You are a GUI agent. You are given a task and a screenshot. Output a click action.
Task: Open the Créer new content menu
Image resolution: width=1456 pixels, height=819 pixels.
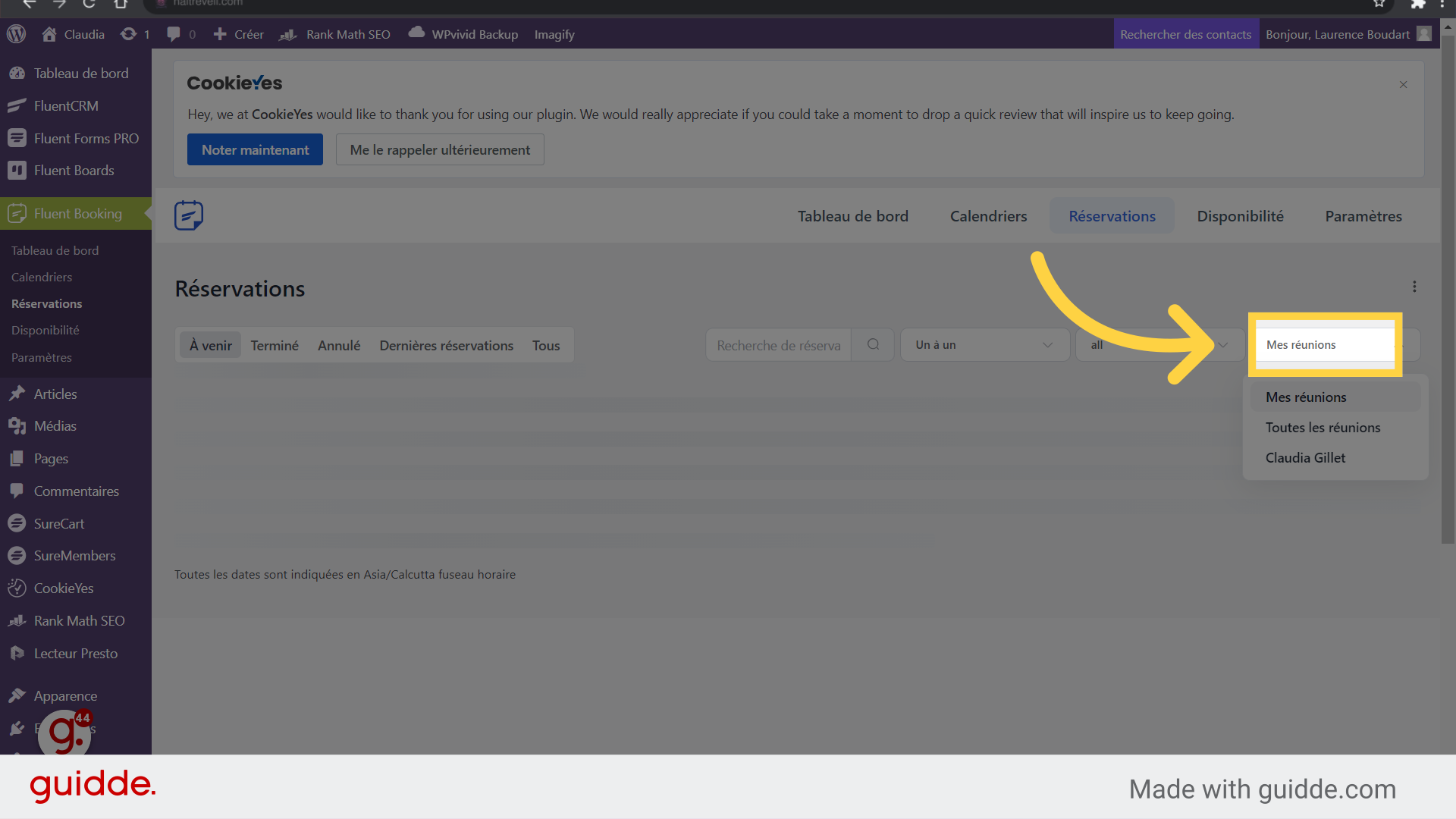239,34
